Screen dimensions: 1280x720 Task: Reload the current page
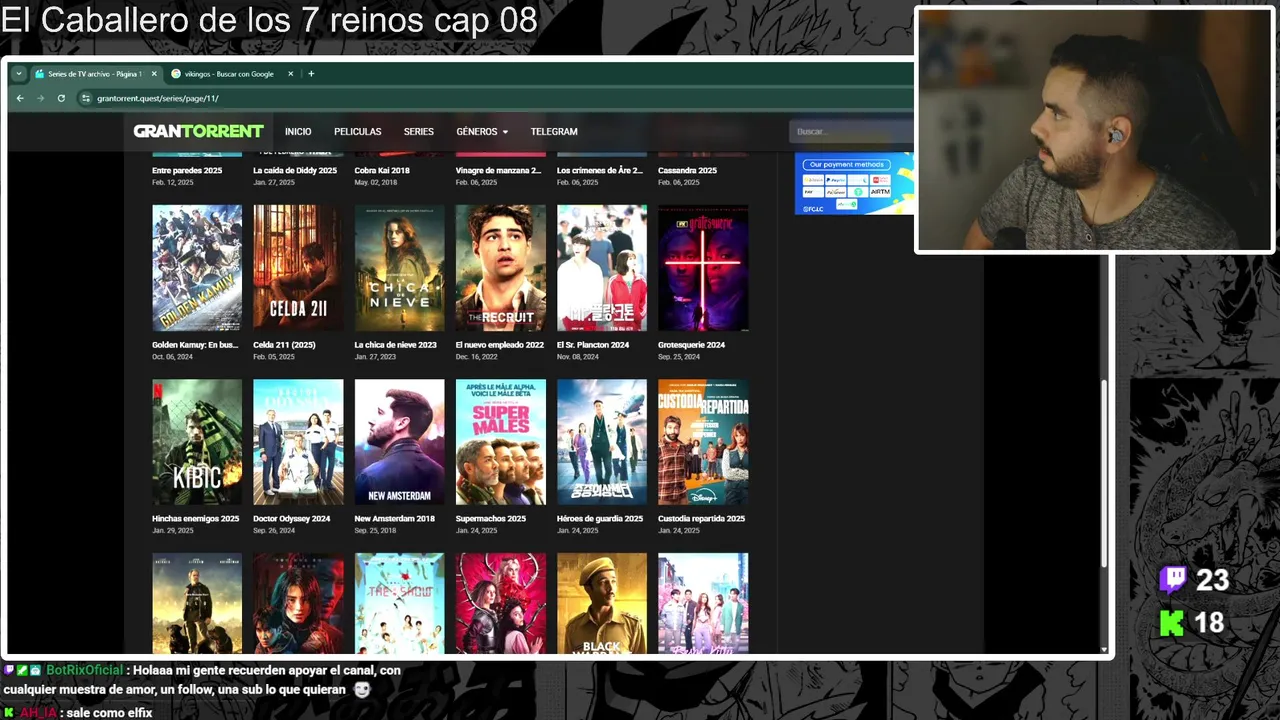[61, 98]
